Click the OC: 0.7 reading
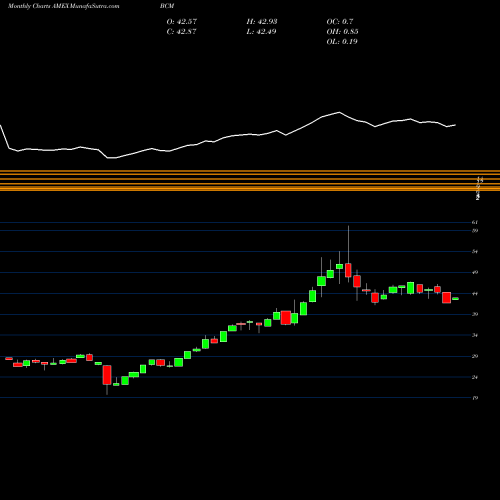 (x=339, y=21)
